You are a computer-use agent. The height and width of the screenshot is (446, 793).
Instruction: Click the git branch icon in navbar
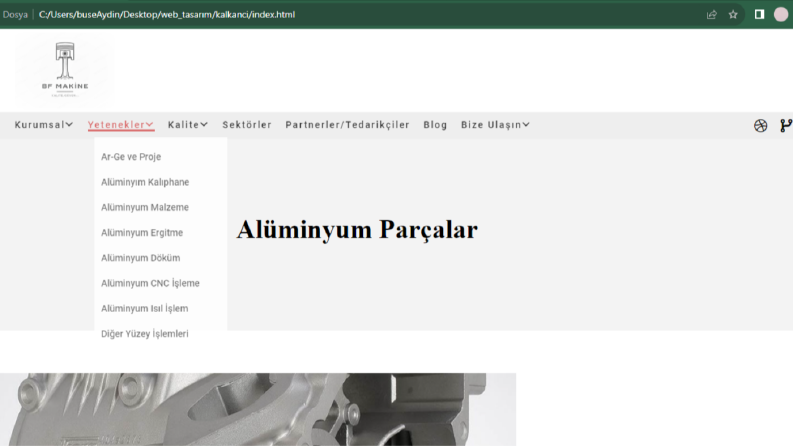[x=786, y=125]
